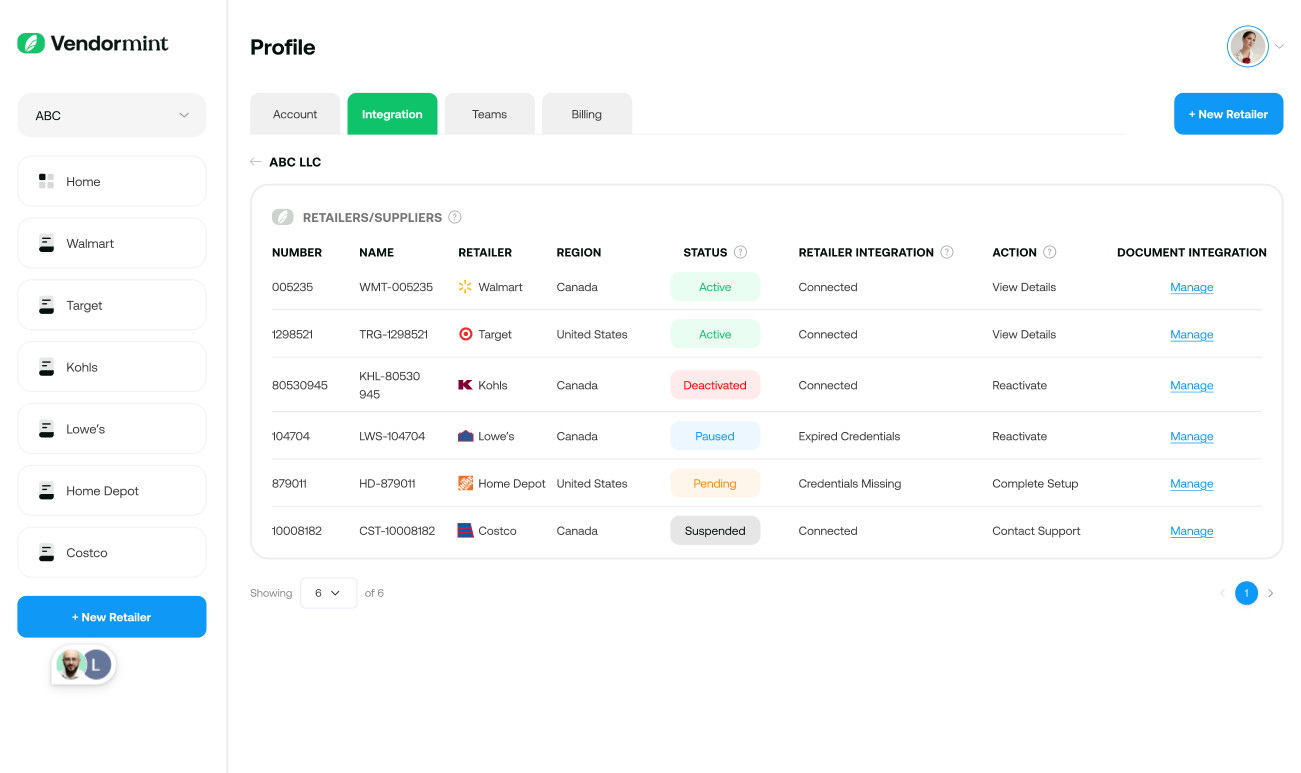1301x773 pixels.
Task: Go to the next page arrow
Action: (x=1271, y=593)
